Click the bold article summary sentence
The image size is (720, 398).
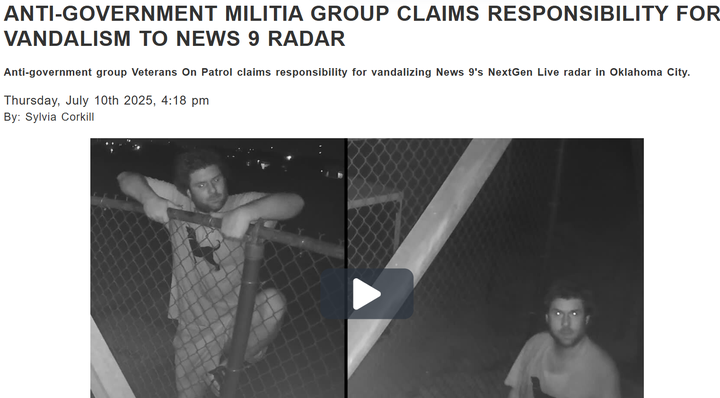[347, 73]
